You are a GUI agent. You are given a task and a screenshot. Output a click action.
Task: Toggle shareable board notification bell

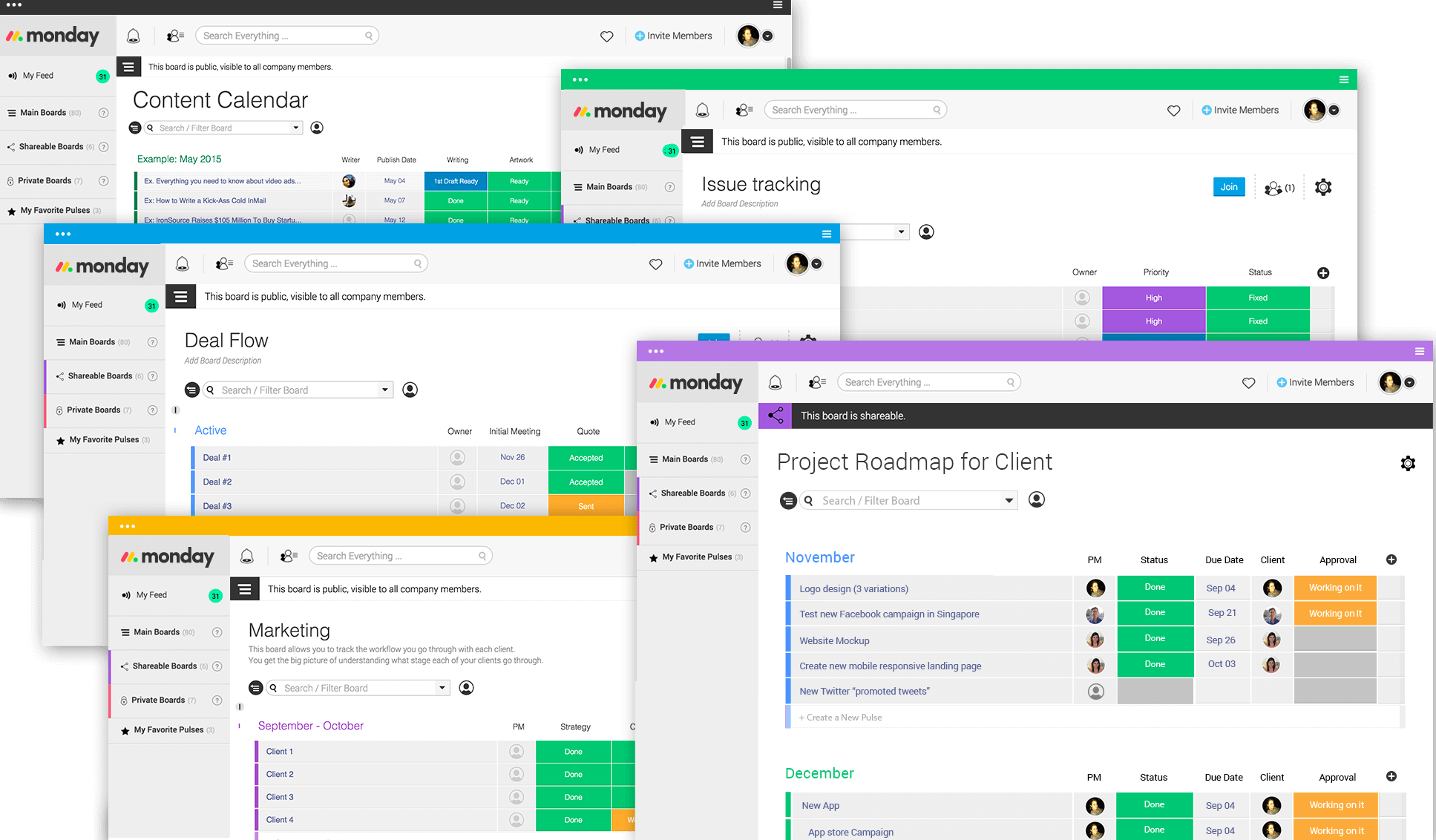[x=775, y=383]
